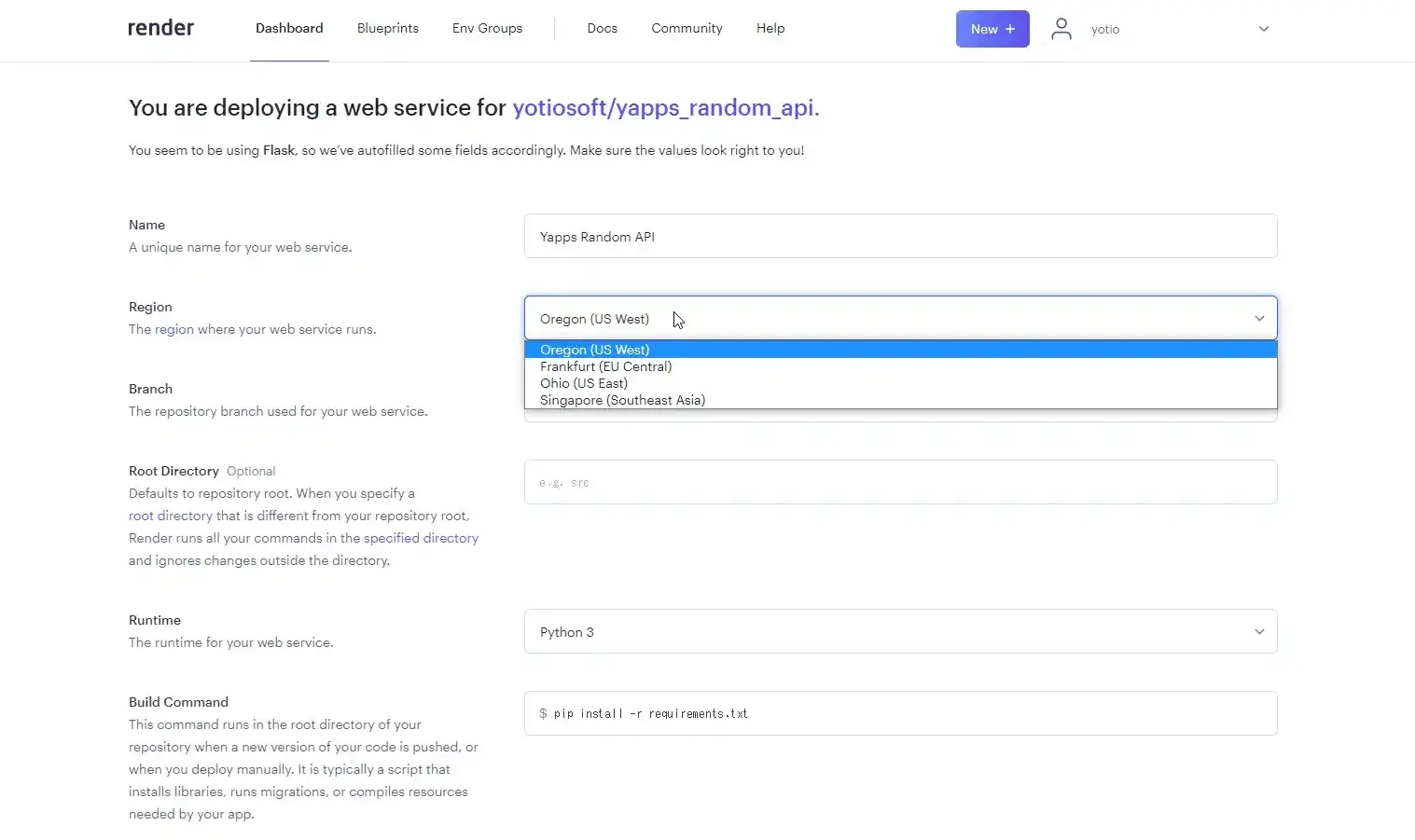1415x840 pixels.
Task: Open the Dashboard tab
Action: pos(289,28)
